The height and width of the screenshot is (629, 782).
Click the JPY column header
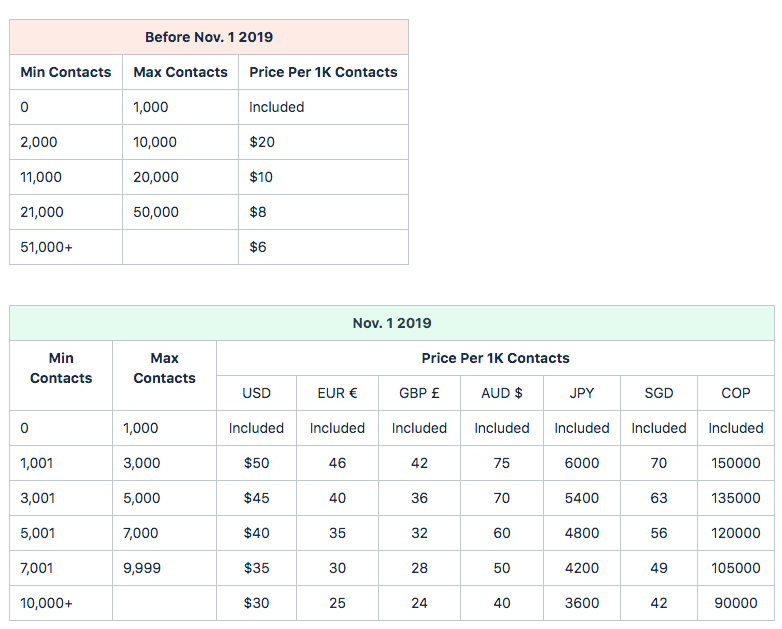tap(582, 393)
